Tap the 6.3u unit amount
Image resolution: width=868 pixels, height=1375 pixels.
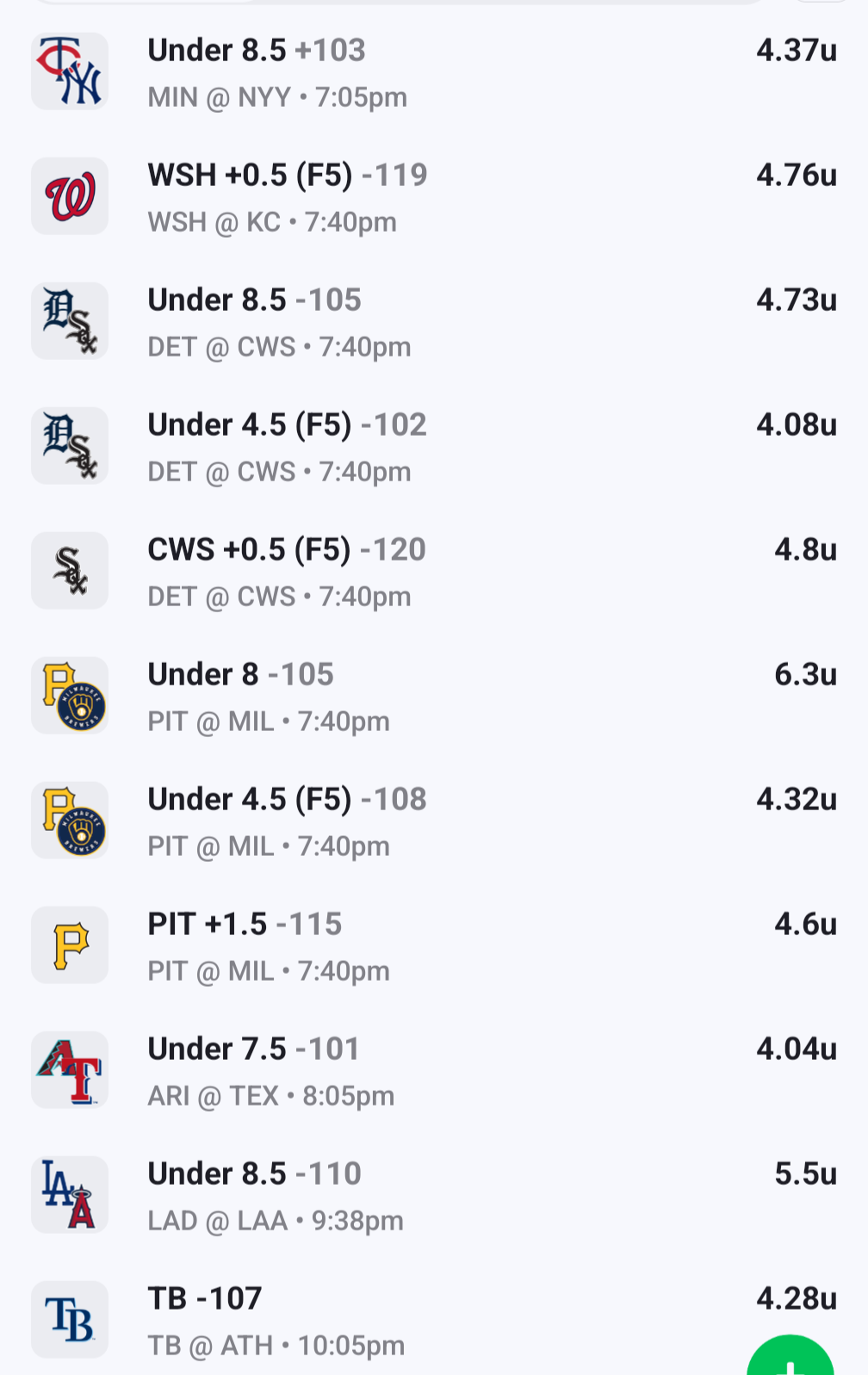tap(805, 675)
